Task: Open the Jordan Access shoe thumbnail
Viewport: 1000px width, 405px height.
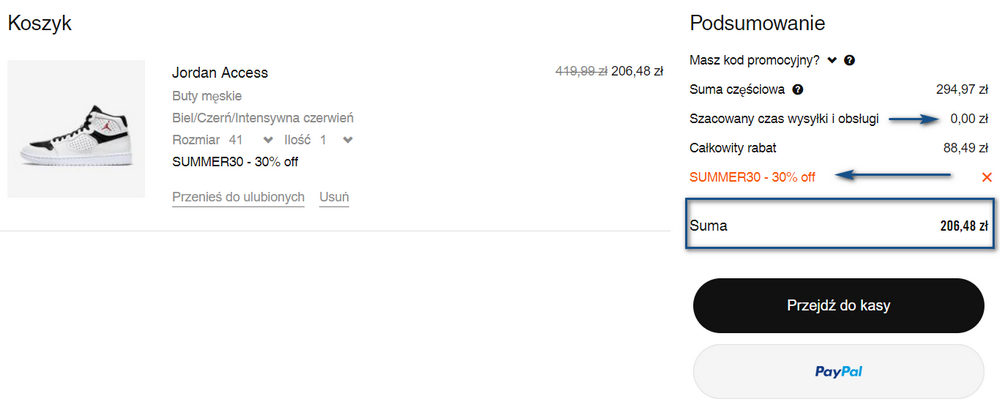Action: pyautogui.click(x=76, y=129)
